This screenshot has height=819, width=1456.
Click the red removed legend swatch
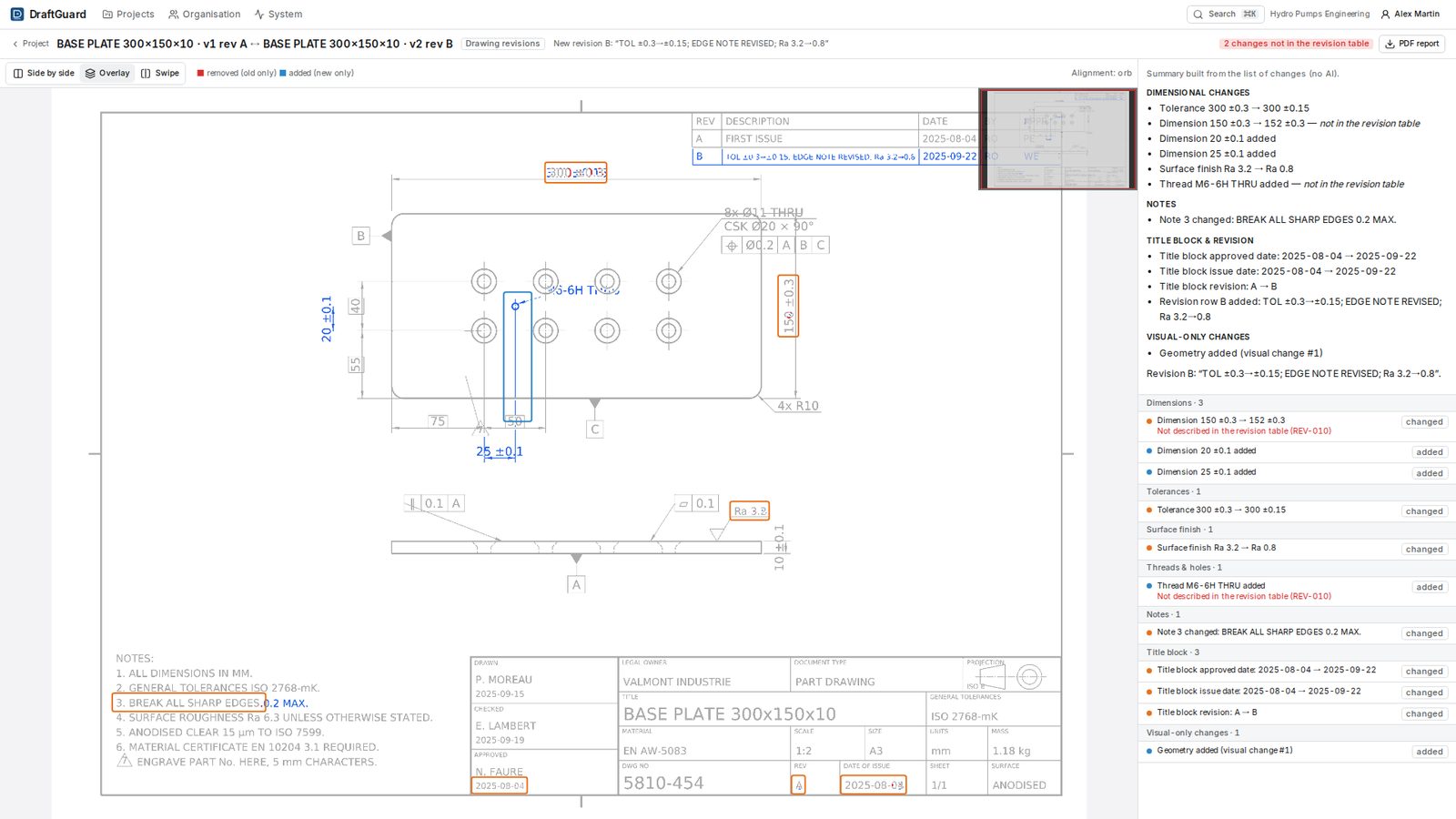pyautogui.click(x=200, y=73)
